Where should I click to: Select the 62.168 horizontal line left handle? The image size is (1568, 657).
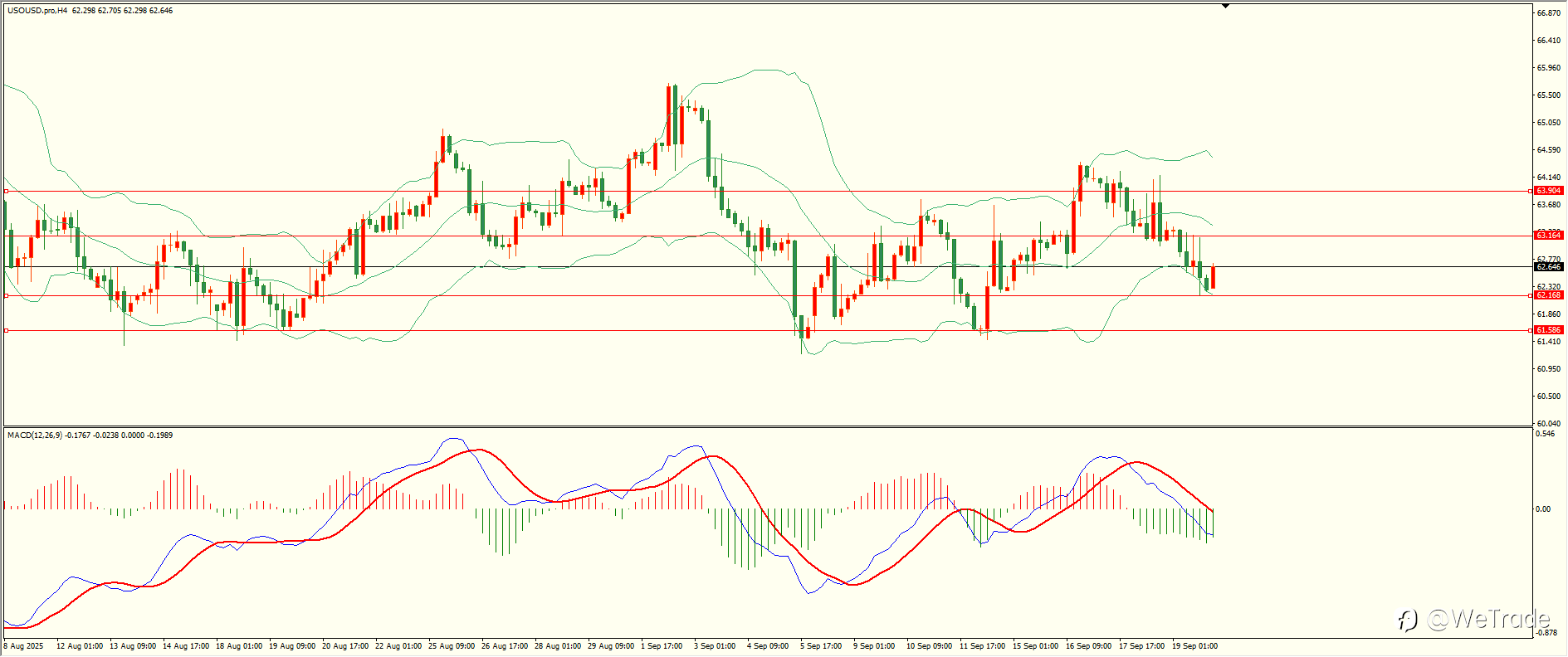(7, 295)
